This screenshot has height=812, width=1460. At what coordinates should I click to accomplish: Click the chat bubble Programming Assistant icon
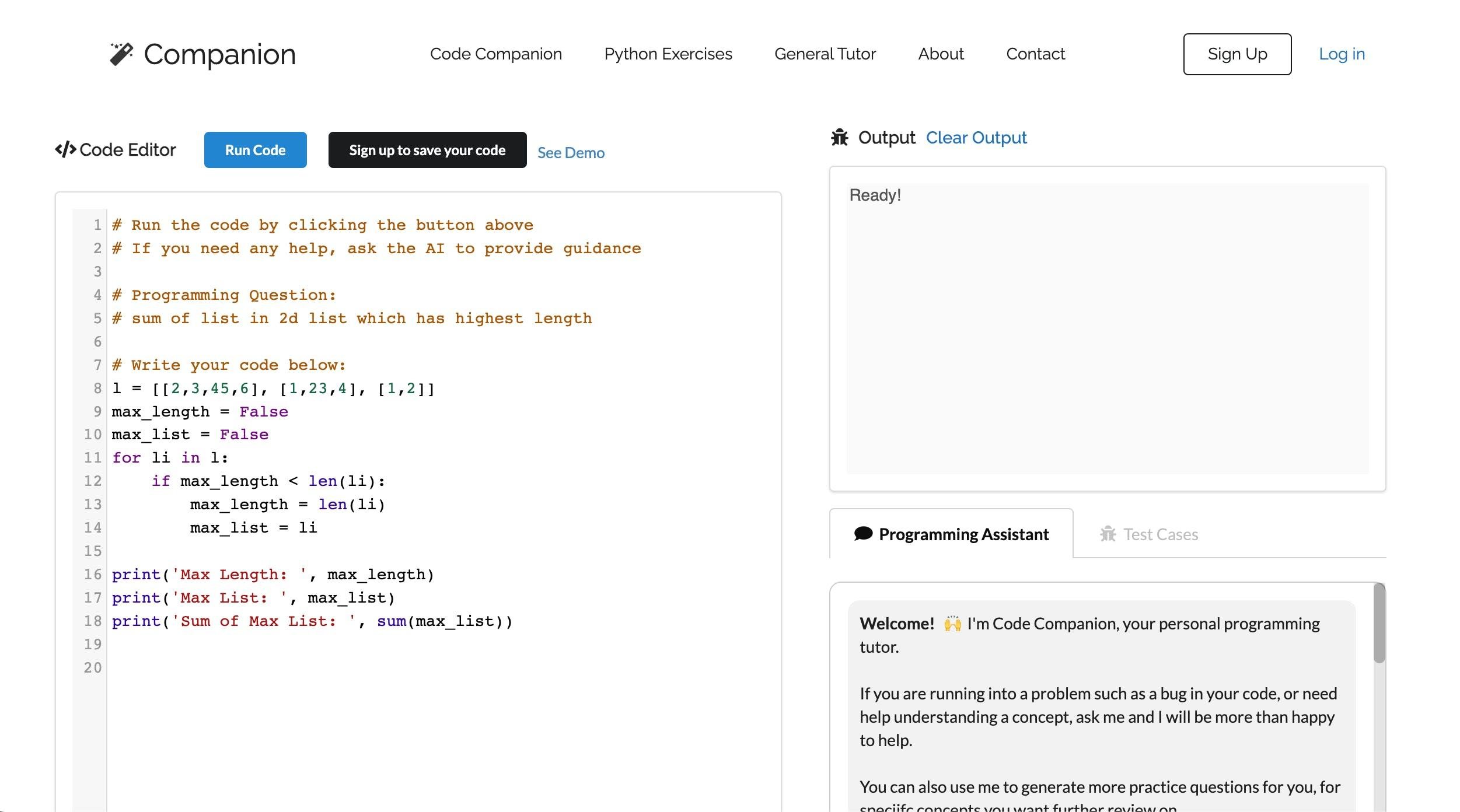pos(863,534)
